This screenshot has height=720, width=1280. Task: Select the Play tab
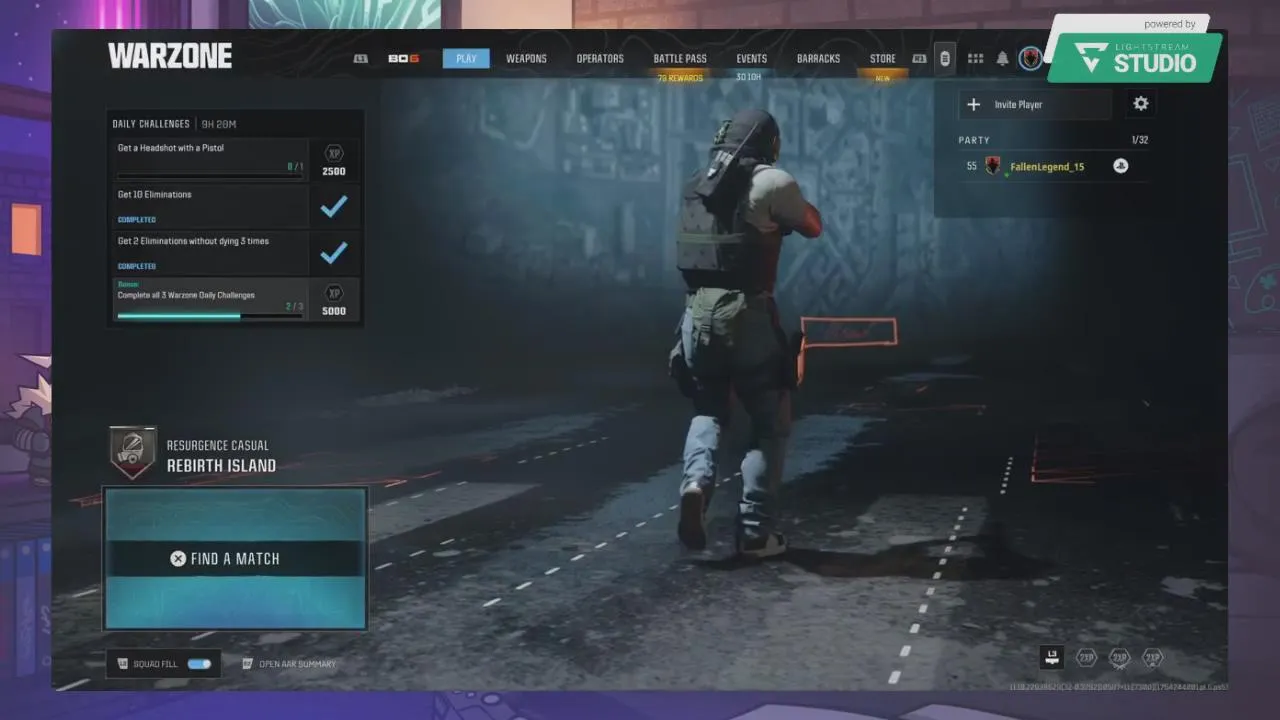(x=466, y=59)
